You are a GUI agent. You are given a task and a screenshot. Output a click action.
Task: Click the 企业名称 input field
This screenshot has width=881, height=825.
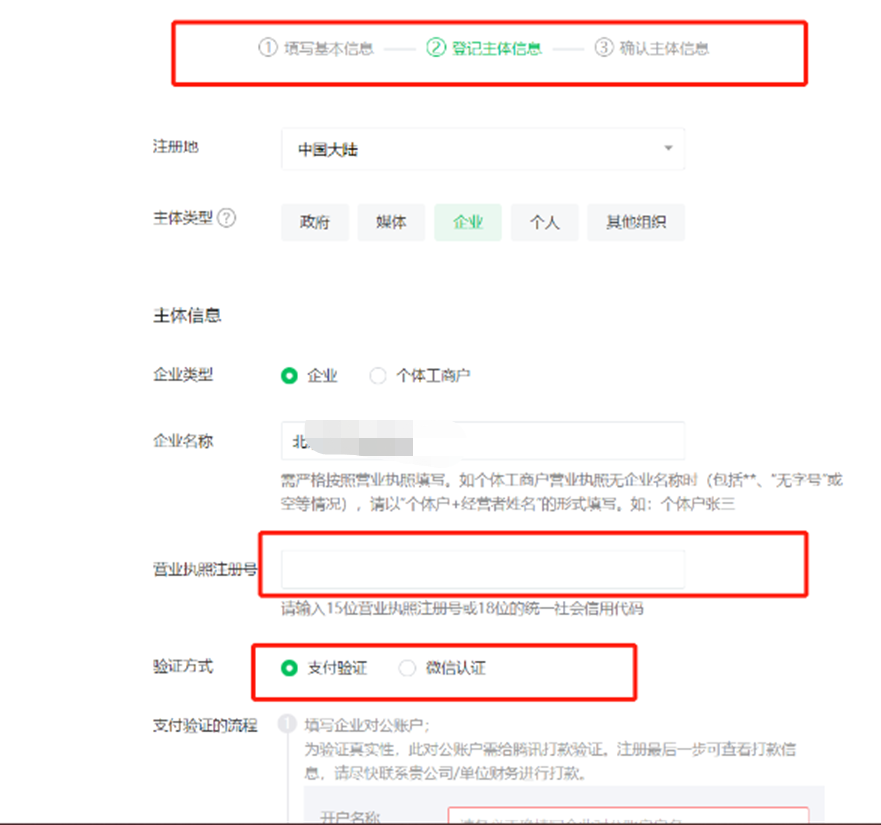(482, 440)
